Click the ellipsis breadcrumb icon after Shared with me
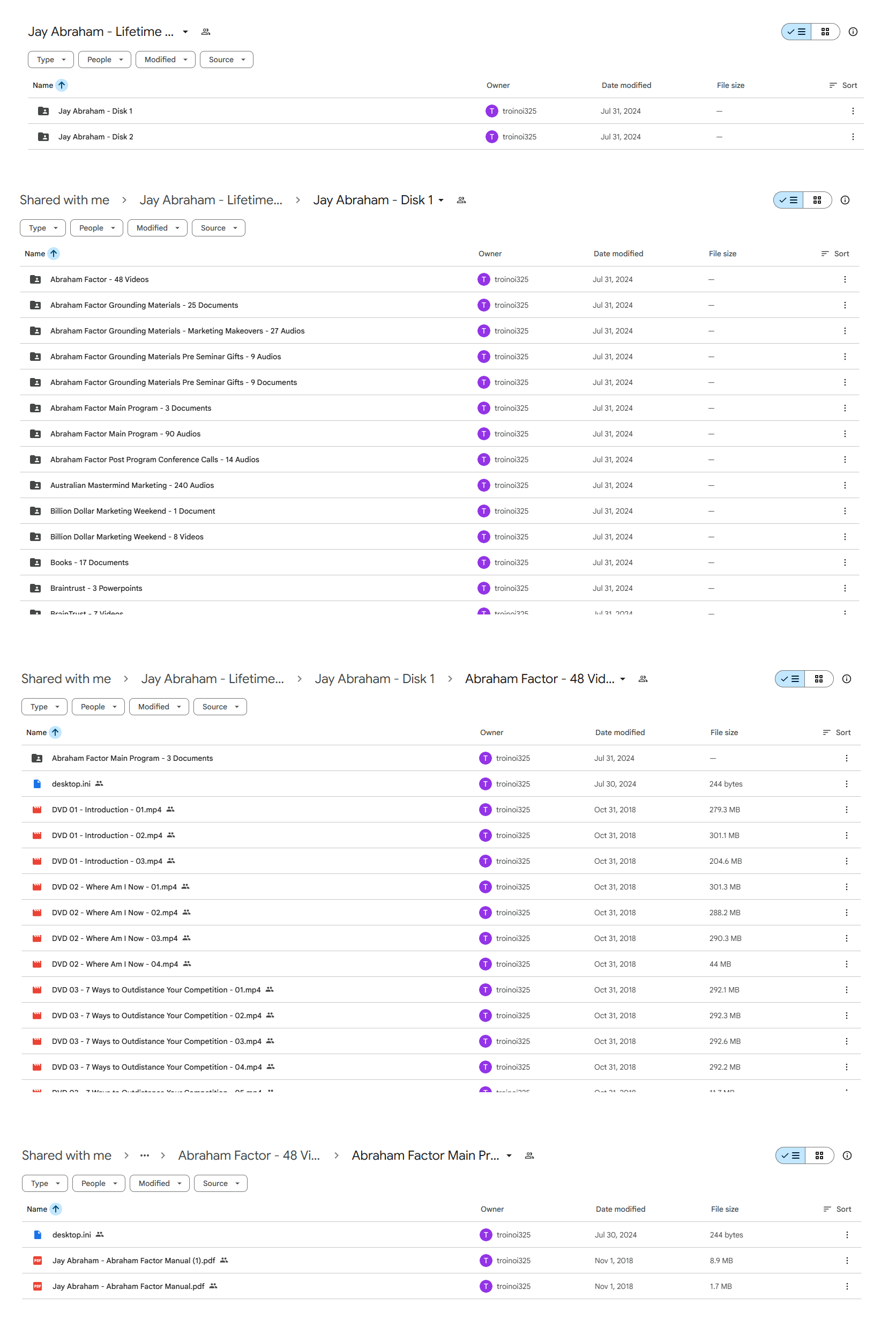 point(145,1155)
